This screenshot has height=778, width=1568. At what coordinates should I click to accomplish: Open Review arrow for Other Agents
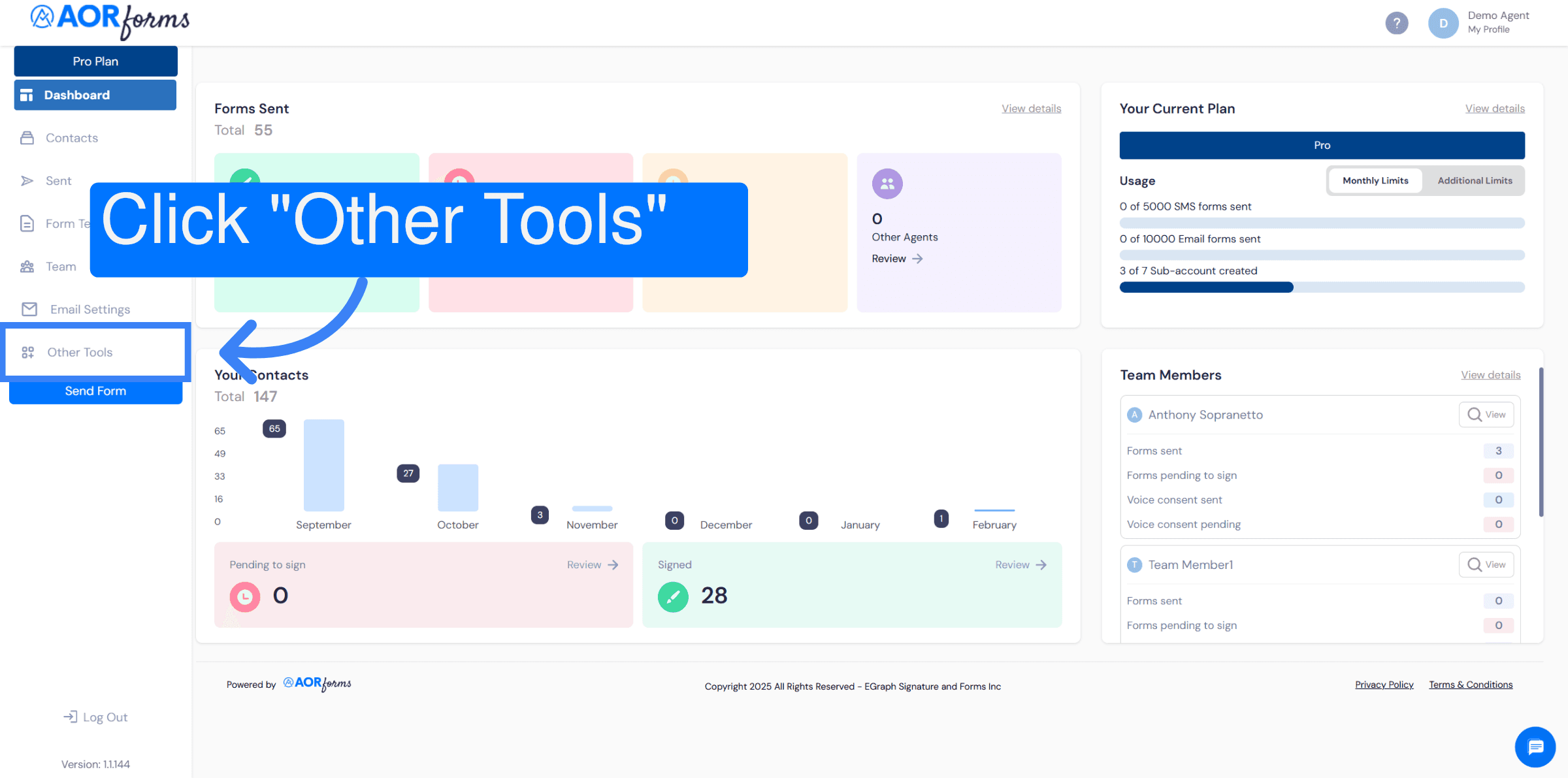pyautogui.click(x=896, y=258)
